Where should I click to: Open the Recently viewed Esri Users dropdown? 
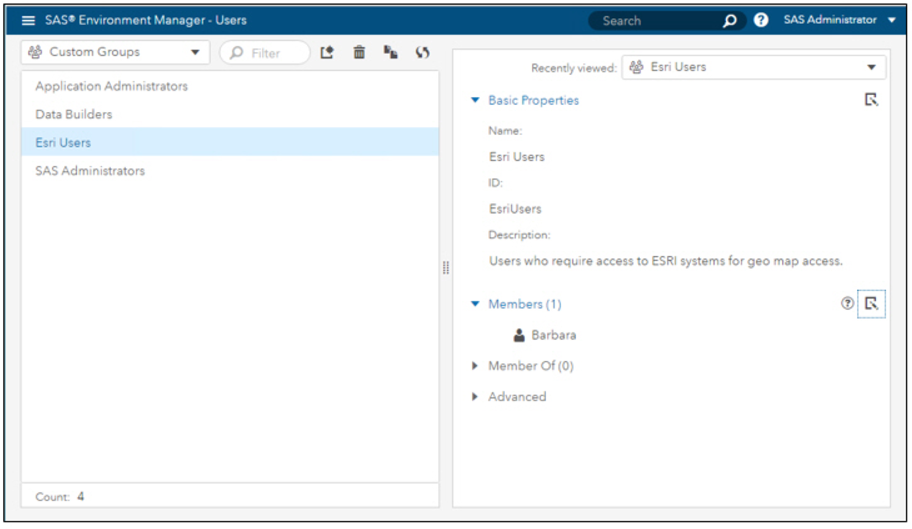click(754, 67)
